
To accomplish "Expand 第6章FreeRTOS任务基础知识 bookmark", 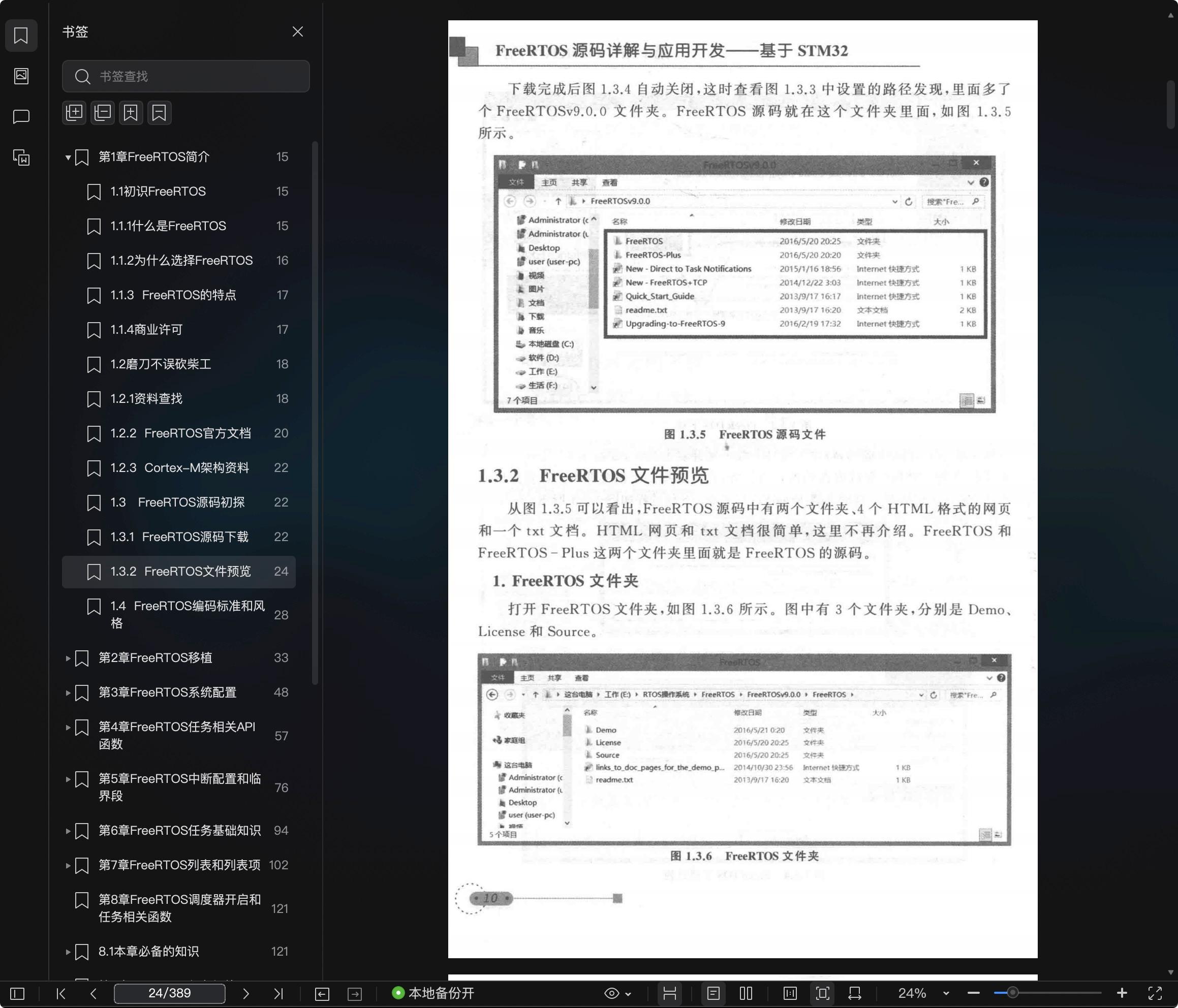I will point(68,831).
